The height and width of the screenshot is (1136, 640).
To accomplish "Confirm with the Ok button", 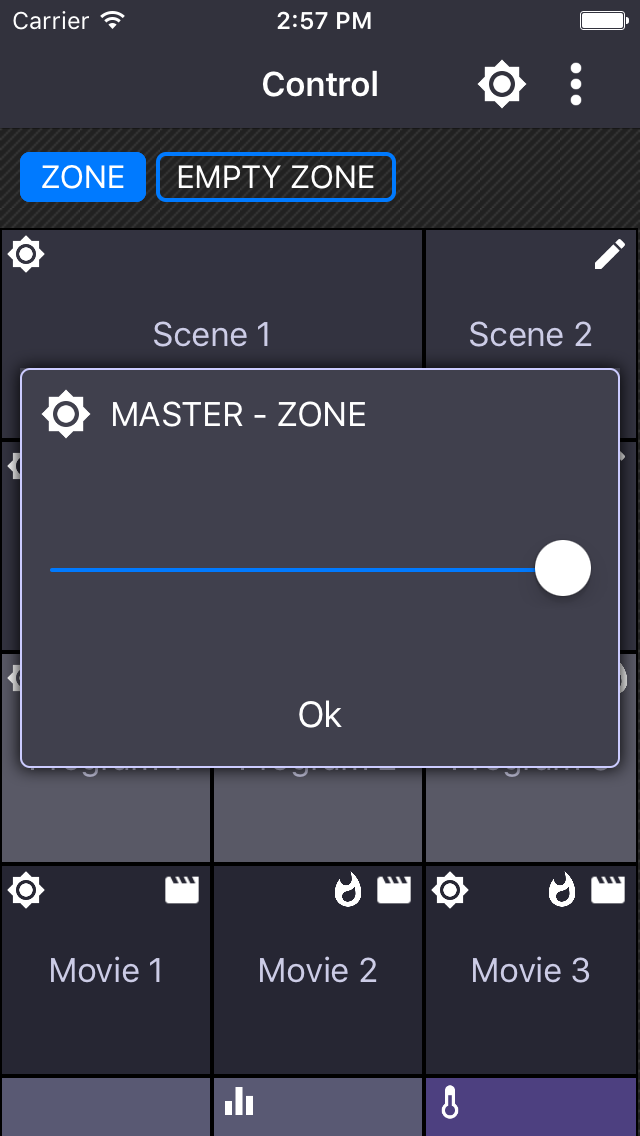I will click(x=319, y=715).
